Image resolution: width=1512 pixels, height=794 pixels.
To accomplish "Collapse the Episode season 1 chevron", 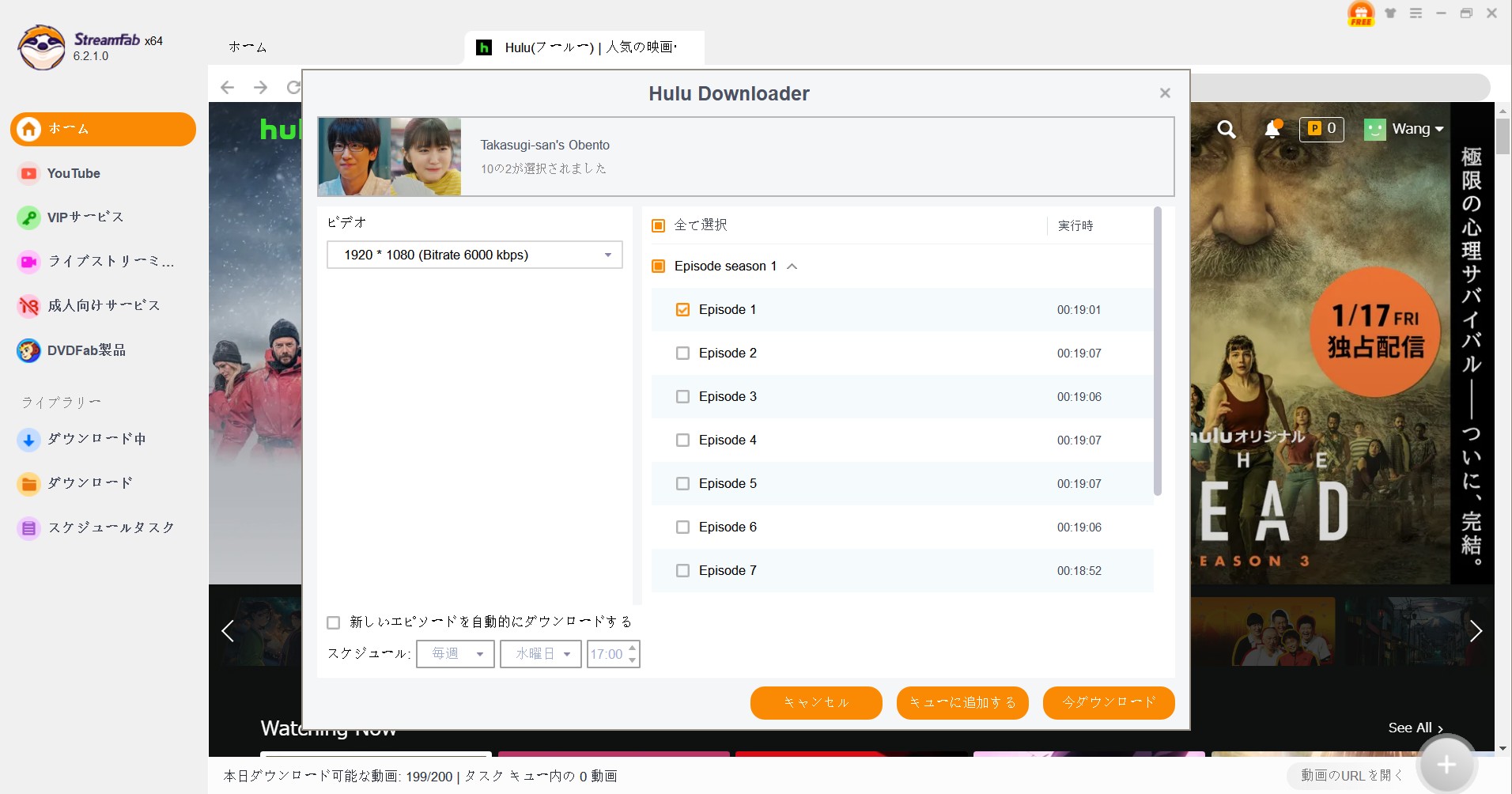I will [x=792, y=267].
